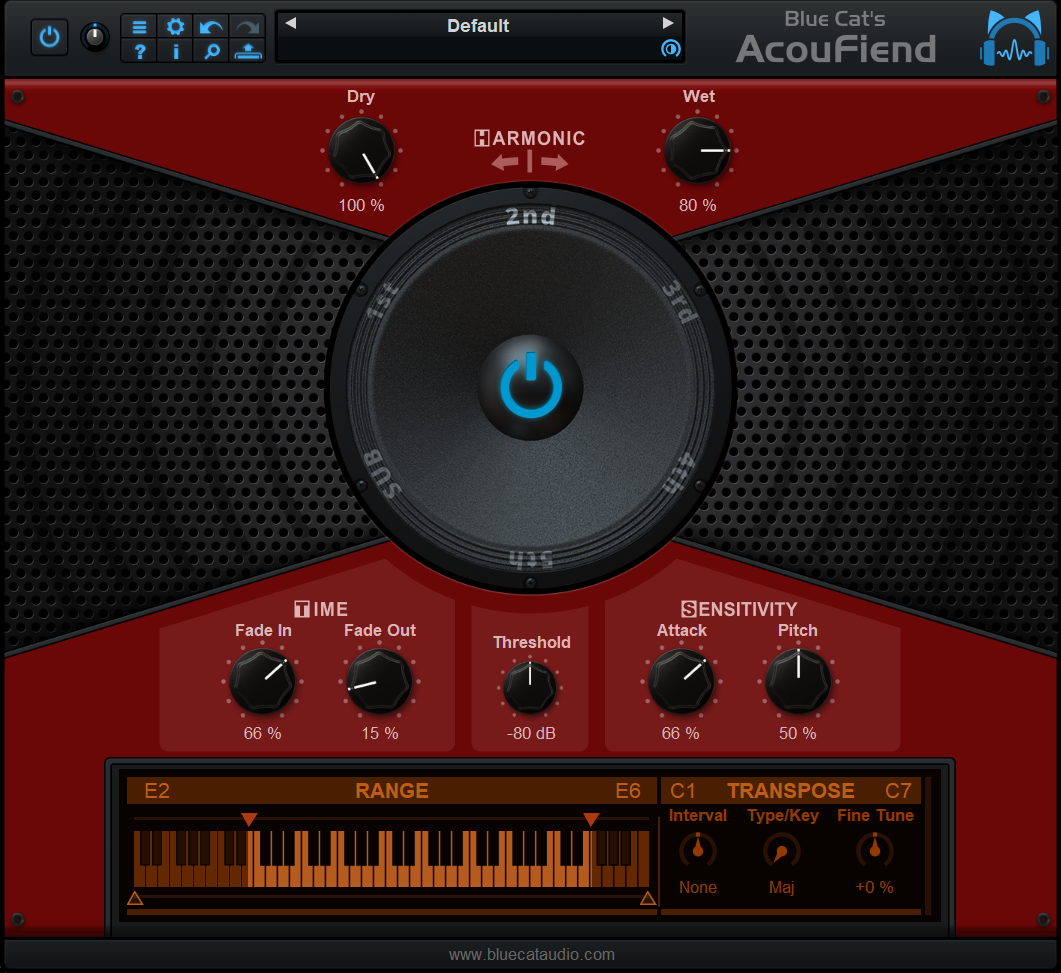
Task: Click the Wet level knob
Action: tap(698, 150)
